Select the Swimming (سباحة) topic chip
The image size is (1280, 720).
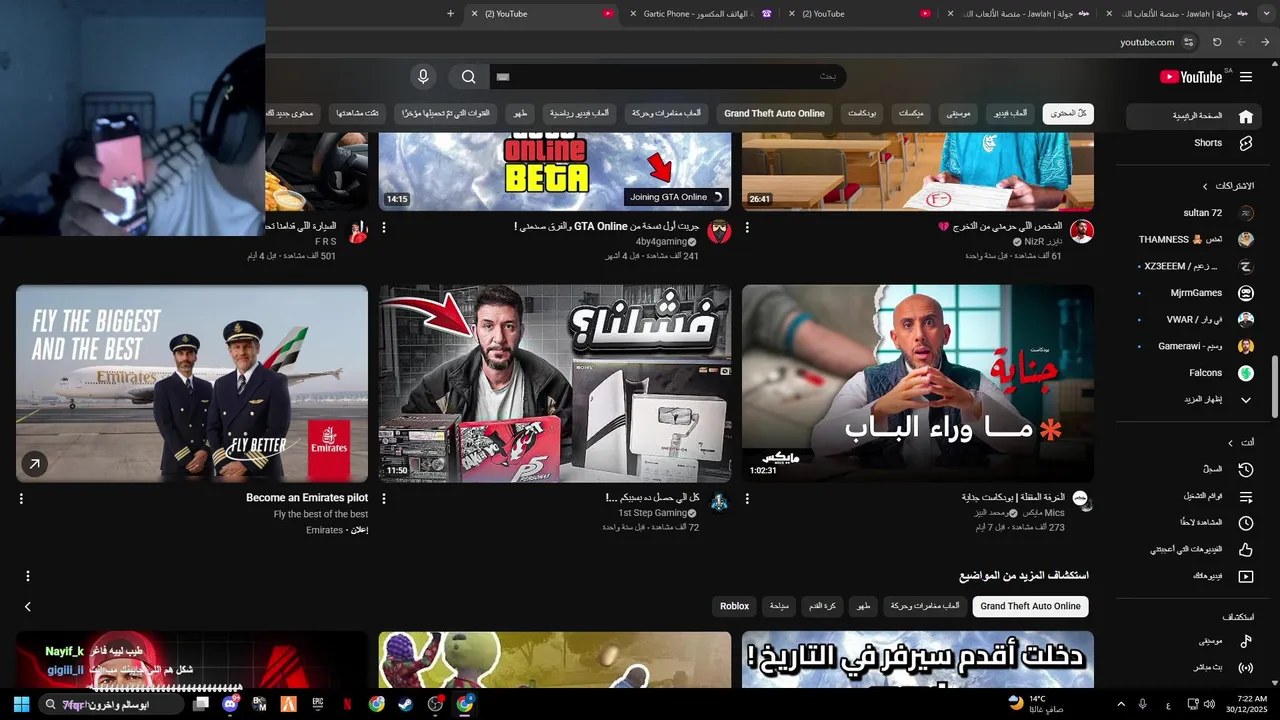tap(779, 606)
